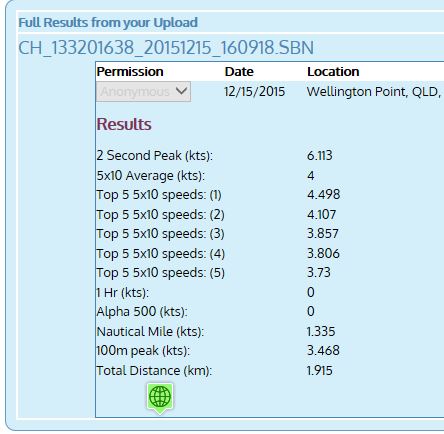Open the Anonymous permission dropdown
This screenshot has height=434, width=444.
(x=143, y=91)
